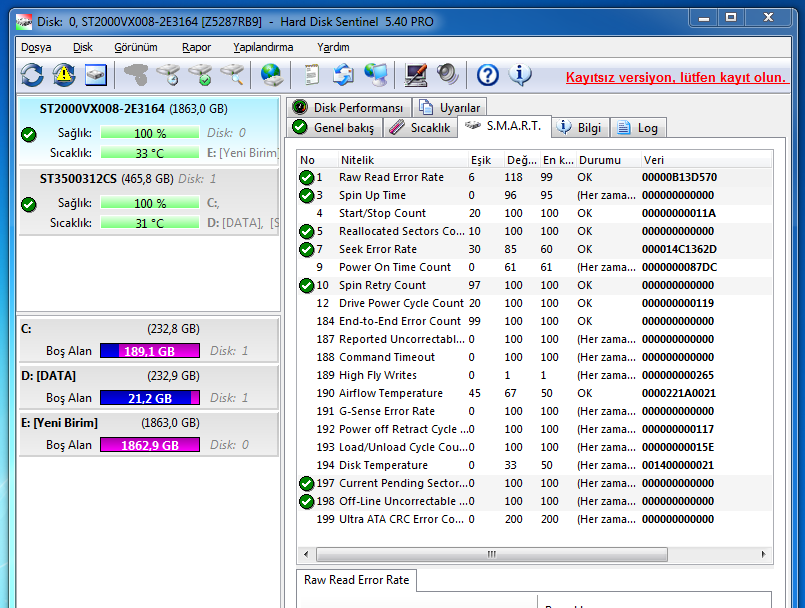Click the 33 °C temperature bar
The image size is (805, 608).
150,153
